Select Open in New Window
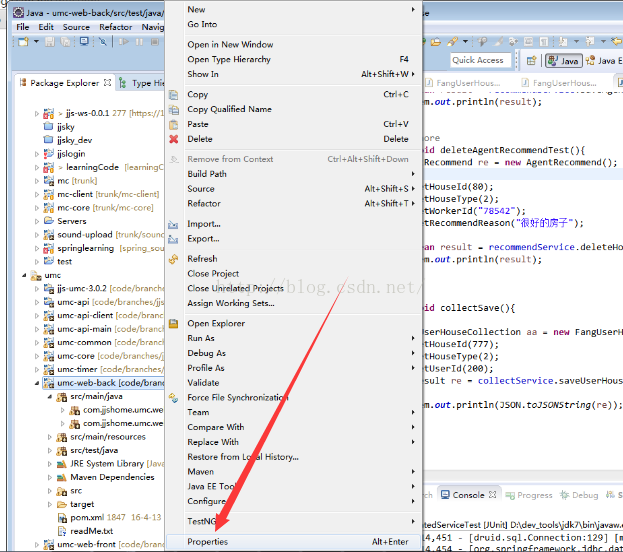This screenshot has width=623, height=552. coord(293,45)
